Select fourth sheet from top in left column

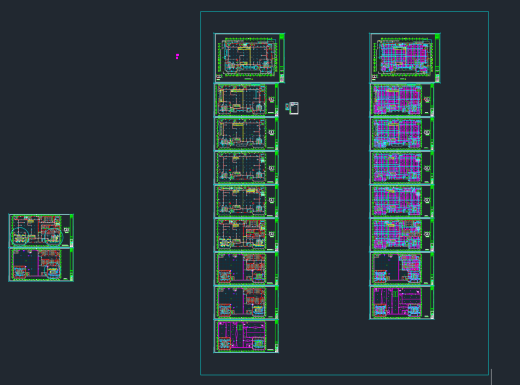[246, 168]
